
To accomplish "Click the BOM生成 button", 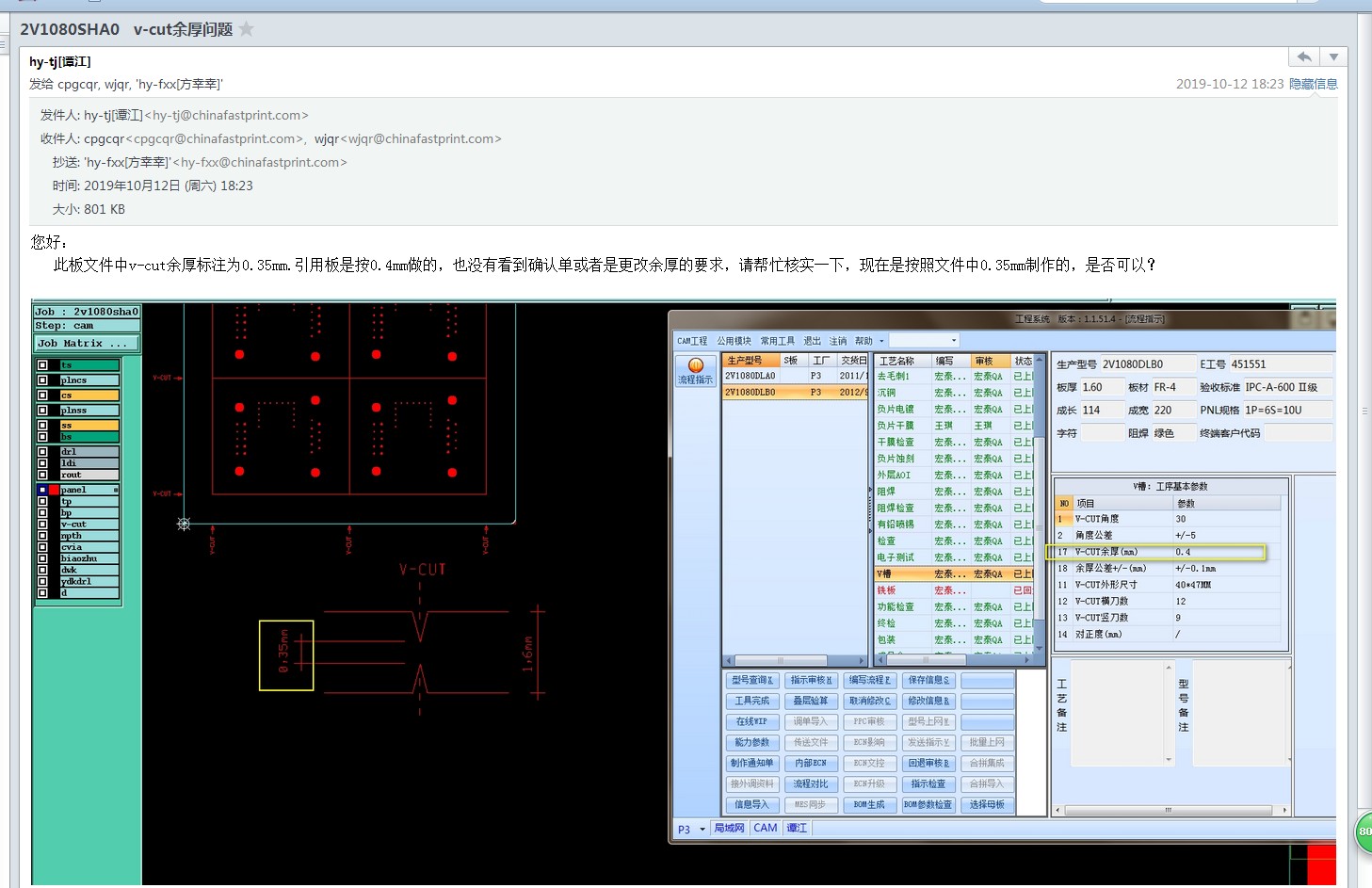I will tap(868, 804).
